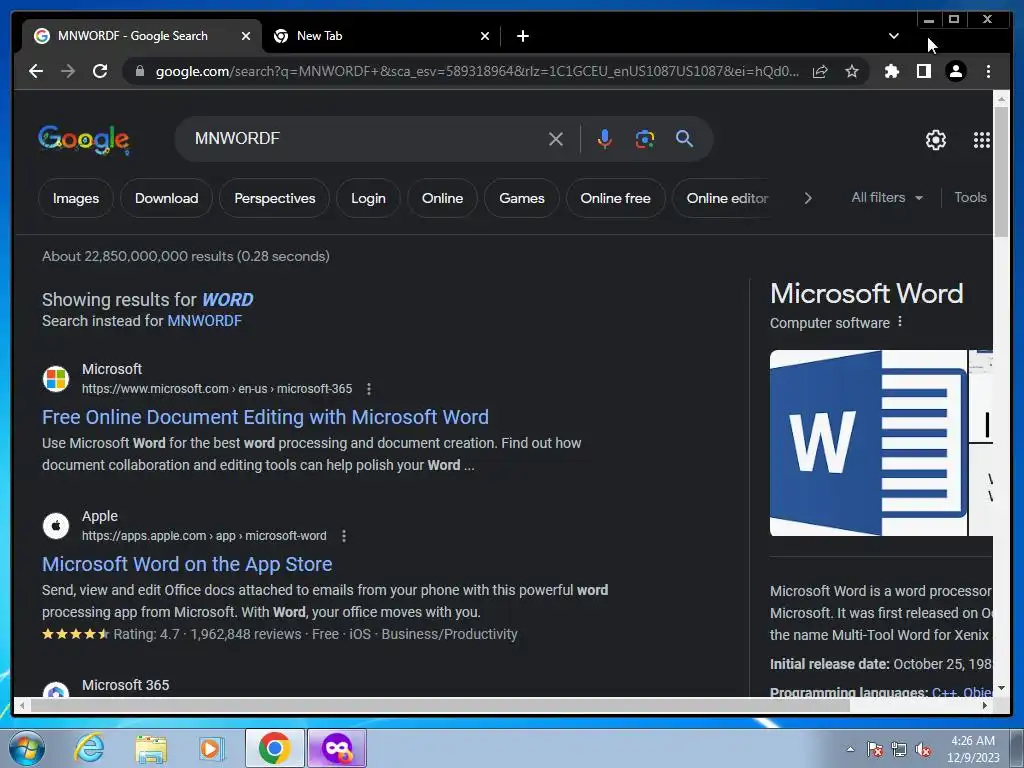Screen dimensions: 1024x768
Task: Select the Games filter chip
Action: (x=522, y=198)
